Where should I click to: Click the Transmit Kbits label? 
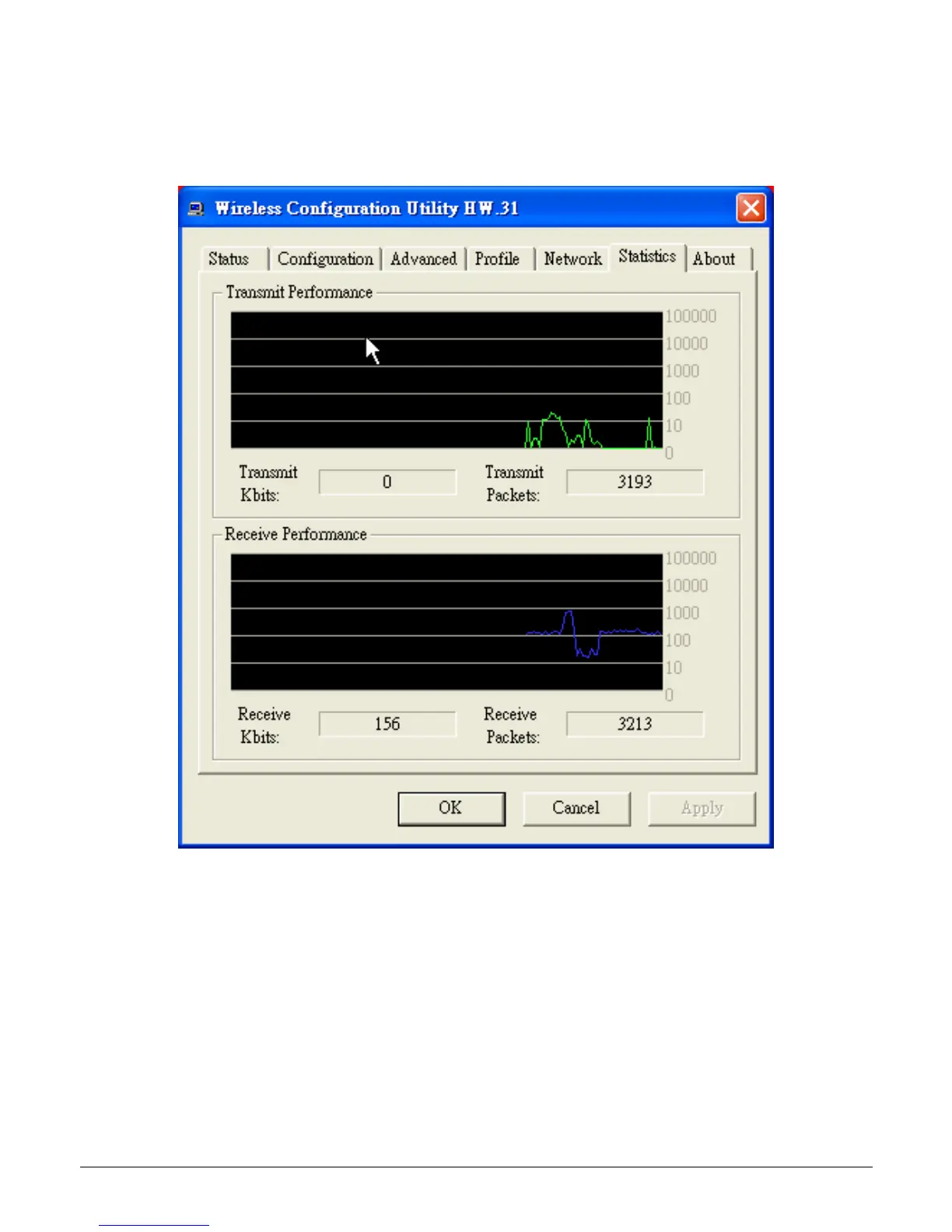[268, 483]
